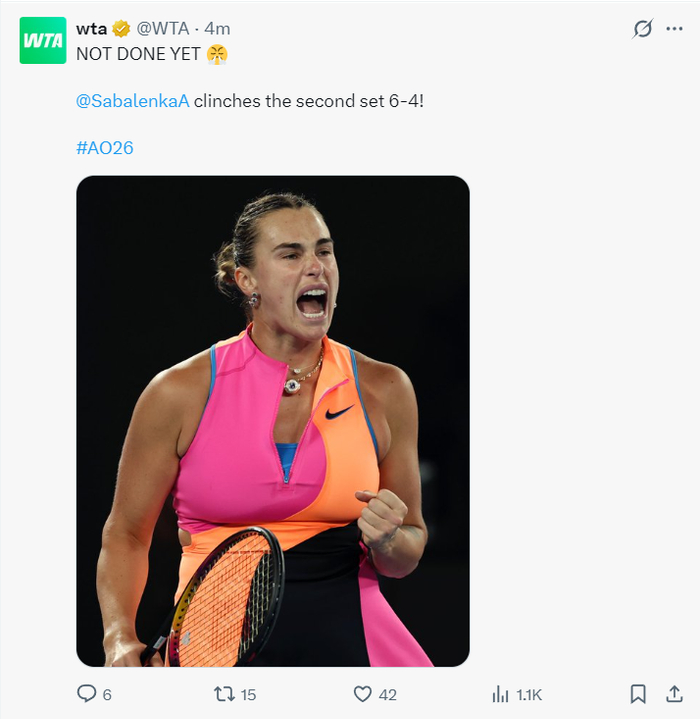Enlarge the tennis player photo

tap(273, 421)
